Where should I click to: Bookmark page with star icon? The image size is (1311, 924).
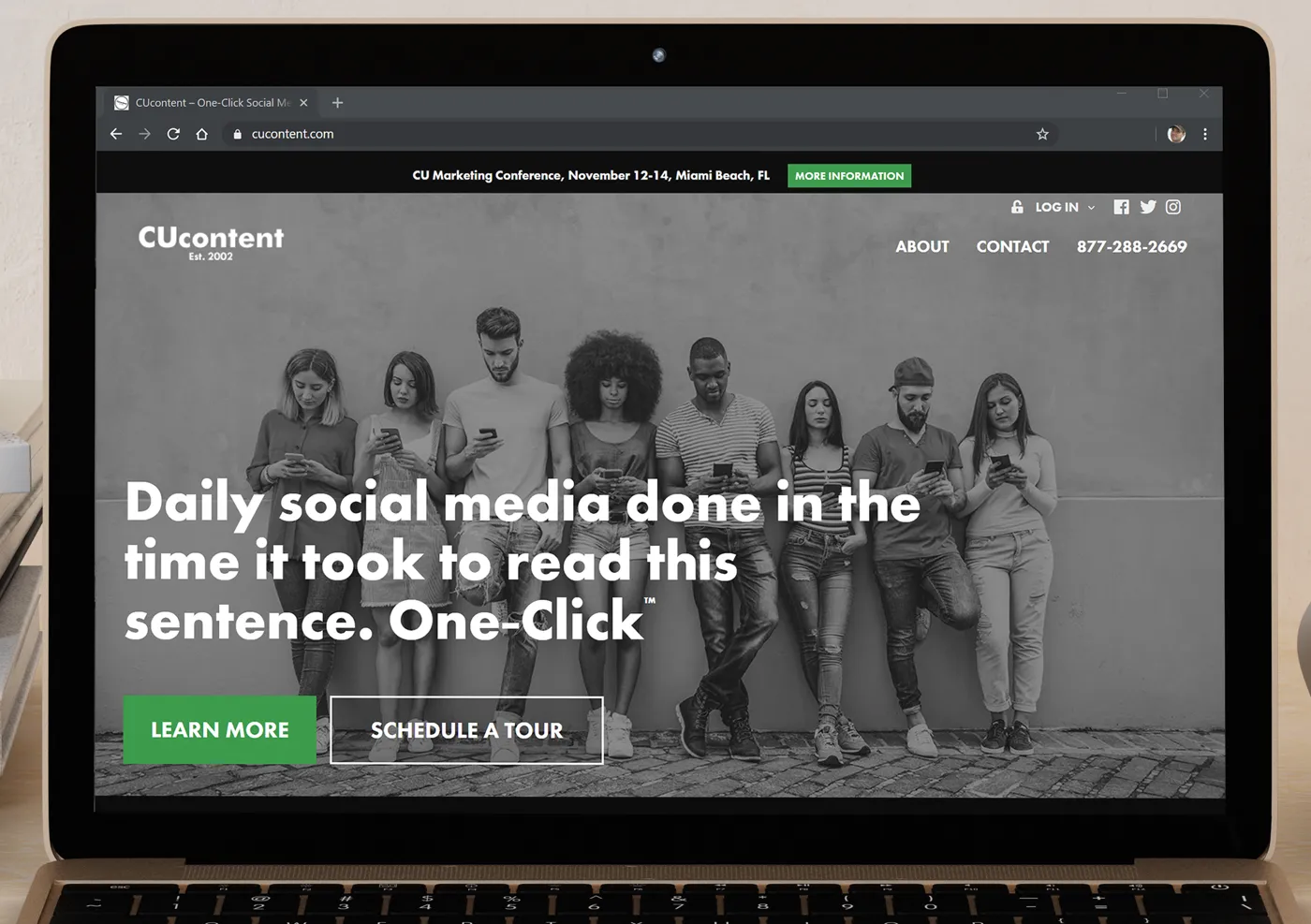tap(1042, 134)
